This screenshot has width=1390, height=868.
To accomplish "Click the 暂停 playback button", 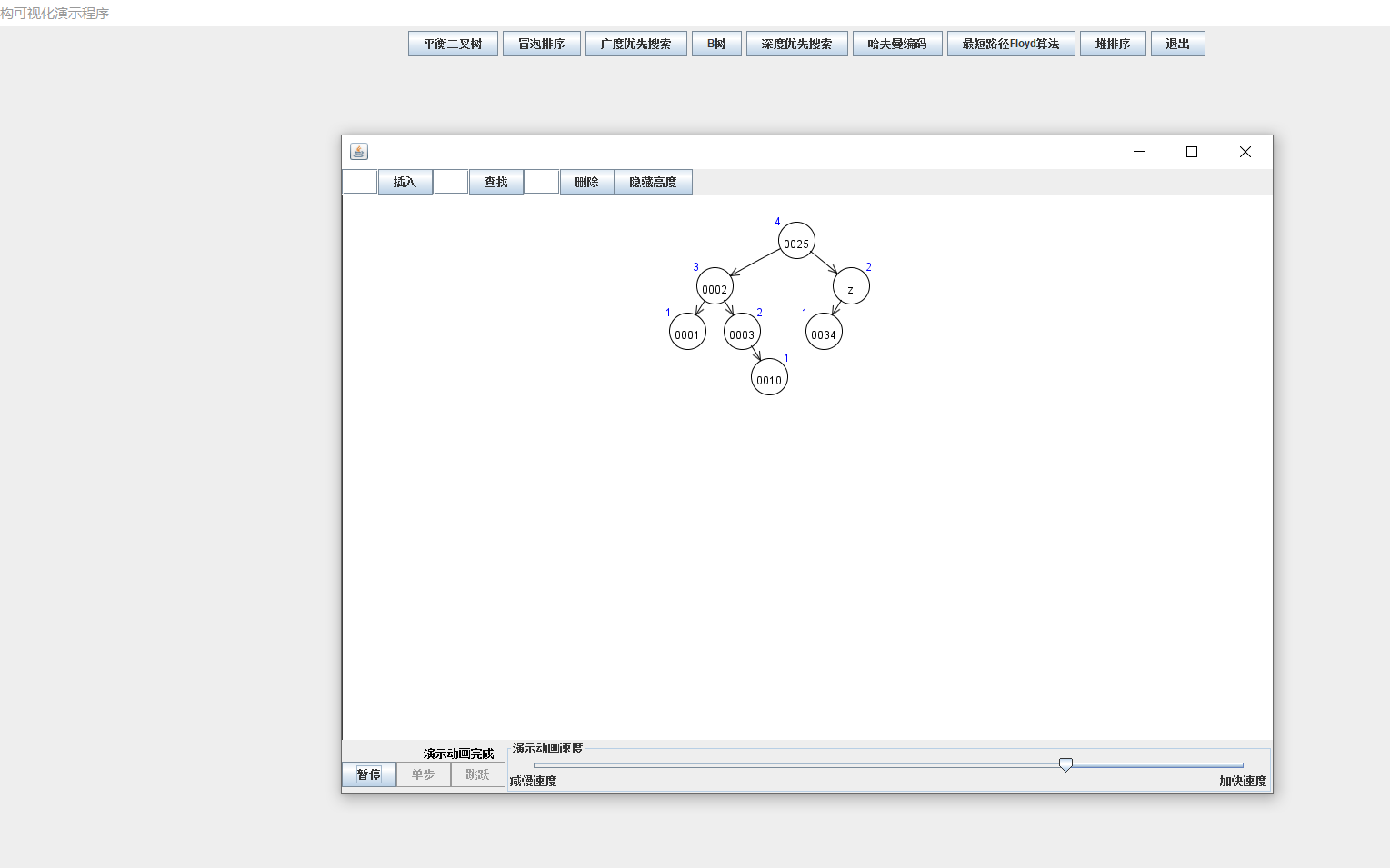I will point(369,774).
